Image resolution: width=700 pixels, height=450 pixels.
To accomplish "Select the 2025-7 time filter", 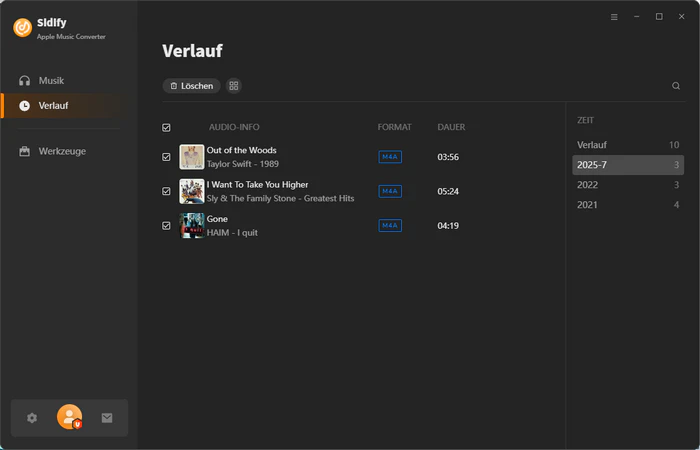I will pyautogui.click(x=628, y=165).
